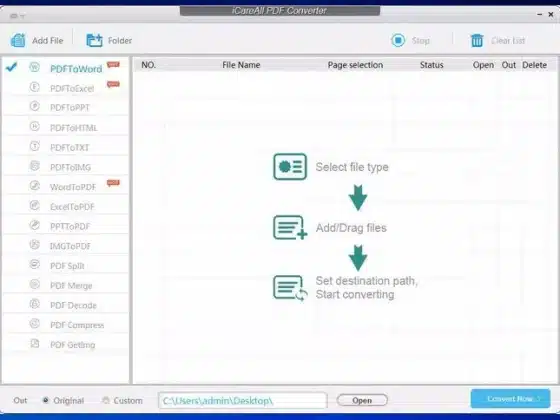Click the Folder label in toolbar
This screenshot has height=420, width=560.
click(120, 41)
